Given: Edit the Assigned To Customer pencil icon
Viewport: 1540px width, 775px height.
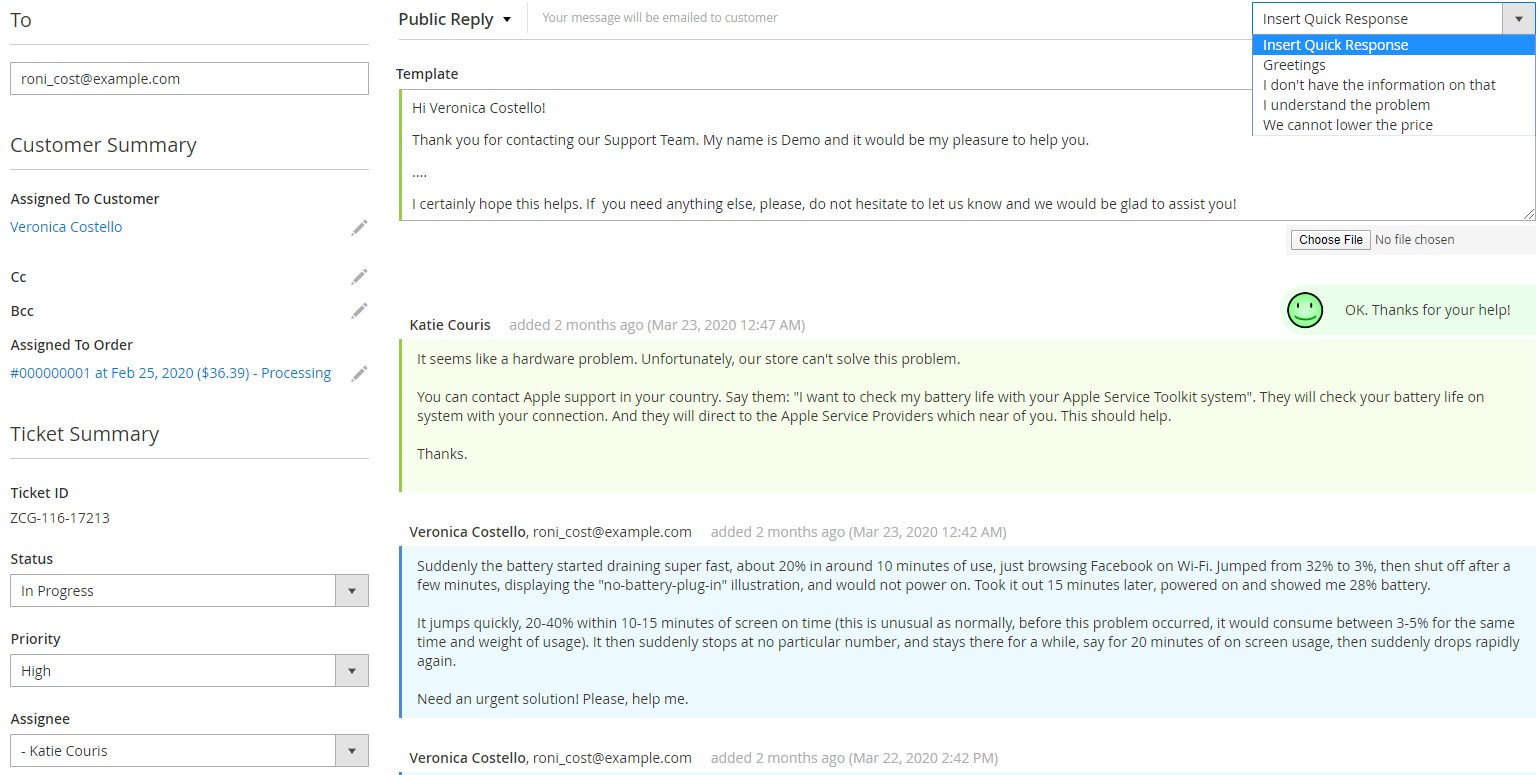Looking at the screenshot, I should (359, 228).
